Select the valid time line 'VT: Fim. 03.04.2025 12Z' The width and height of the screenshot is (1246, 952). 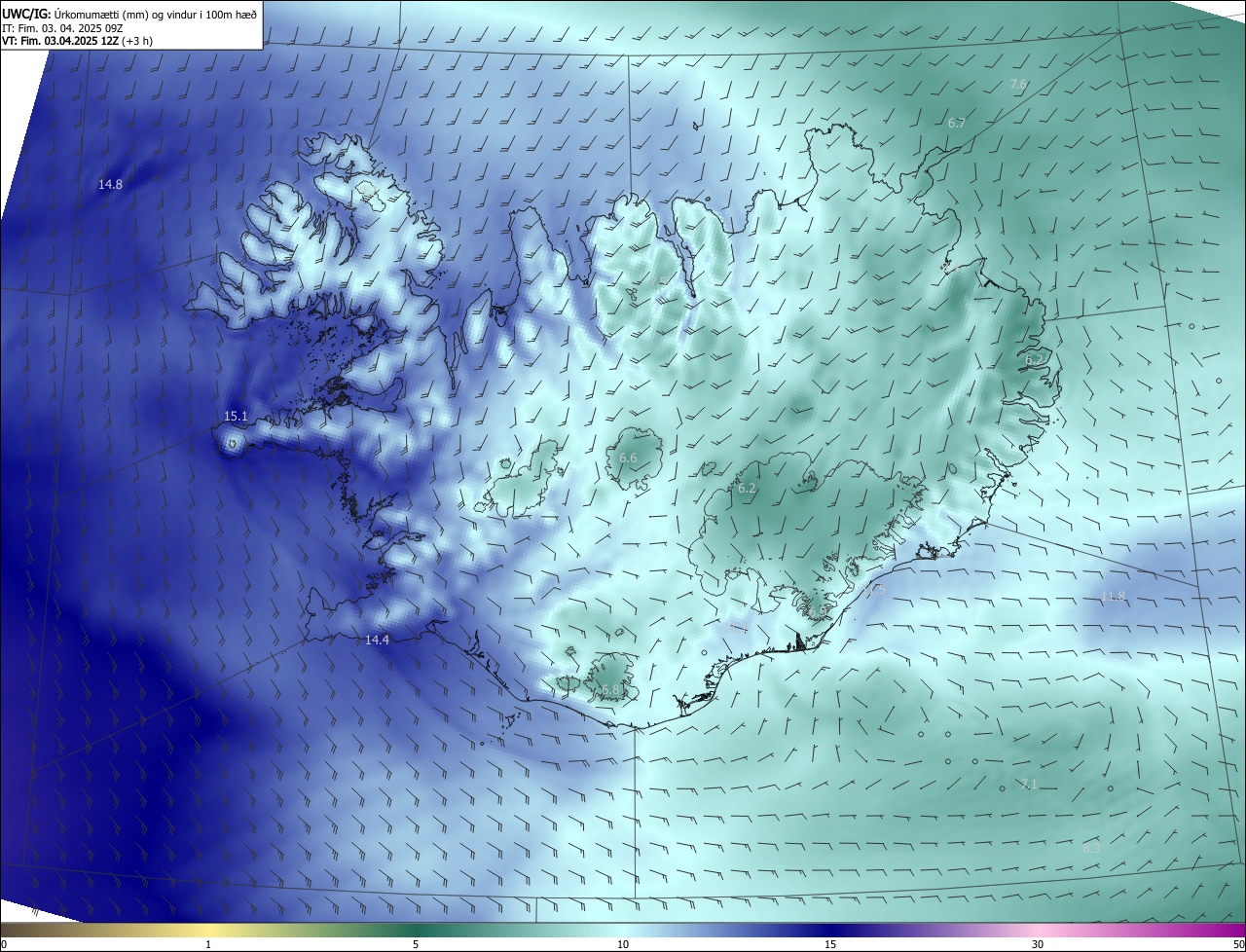coord(59,41)
